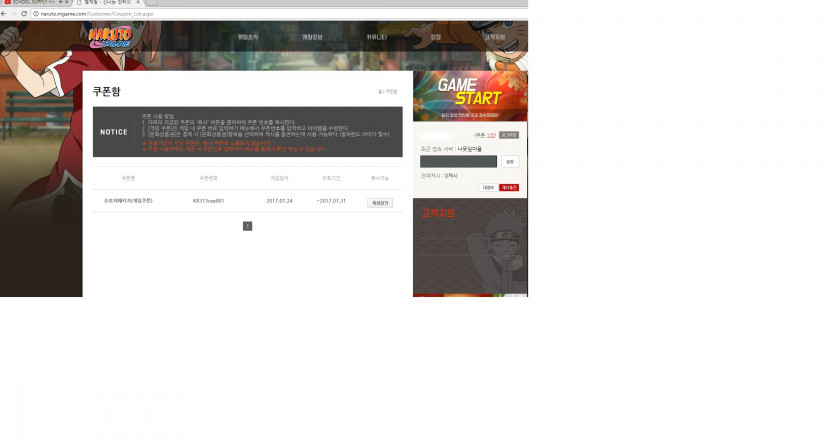Click page number 1 in pagination

pyautogui.click(x=247, y=226)
